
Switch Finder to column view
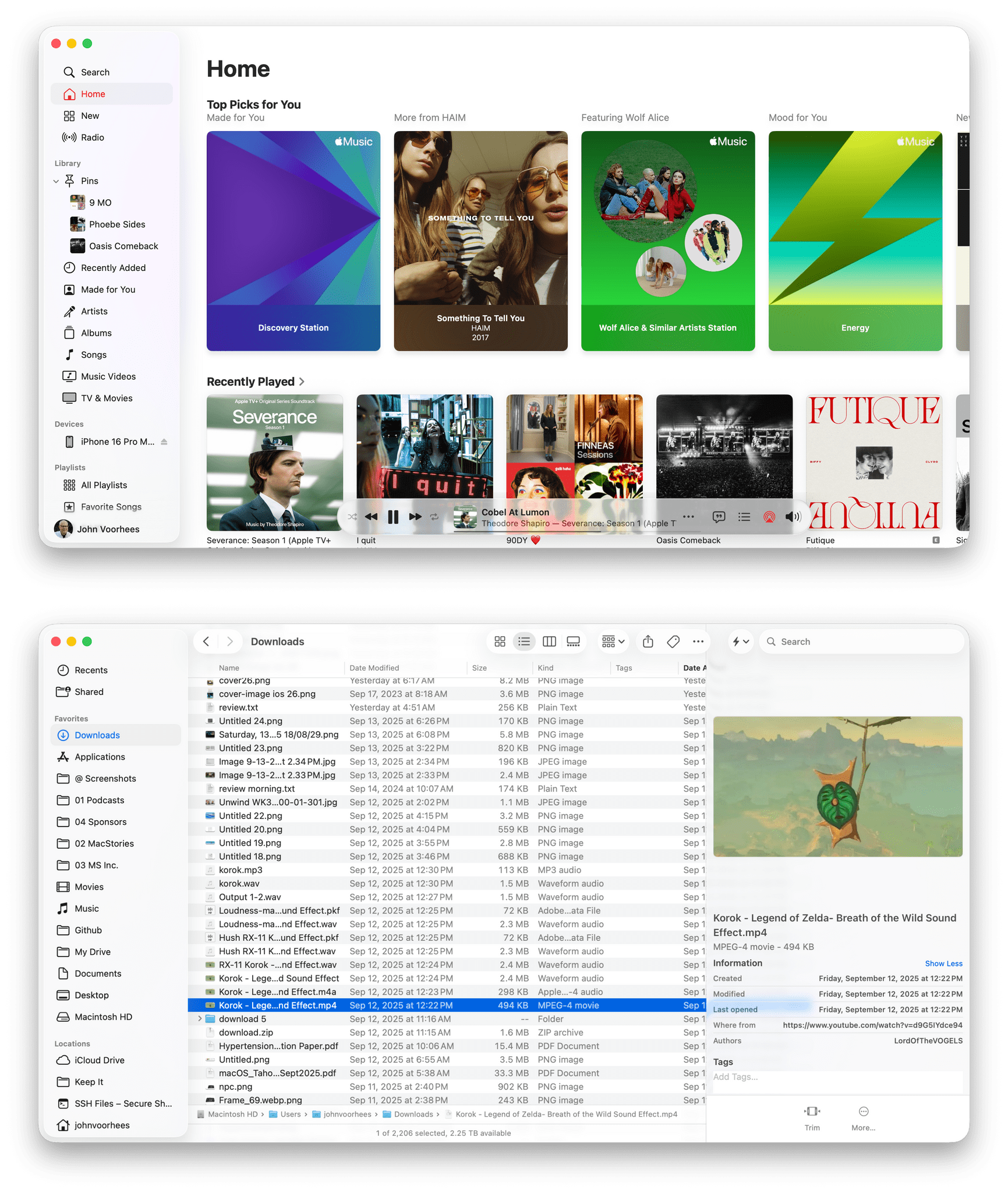(x=549, y=641)
